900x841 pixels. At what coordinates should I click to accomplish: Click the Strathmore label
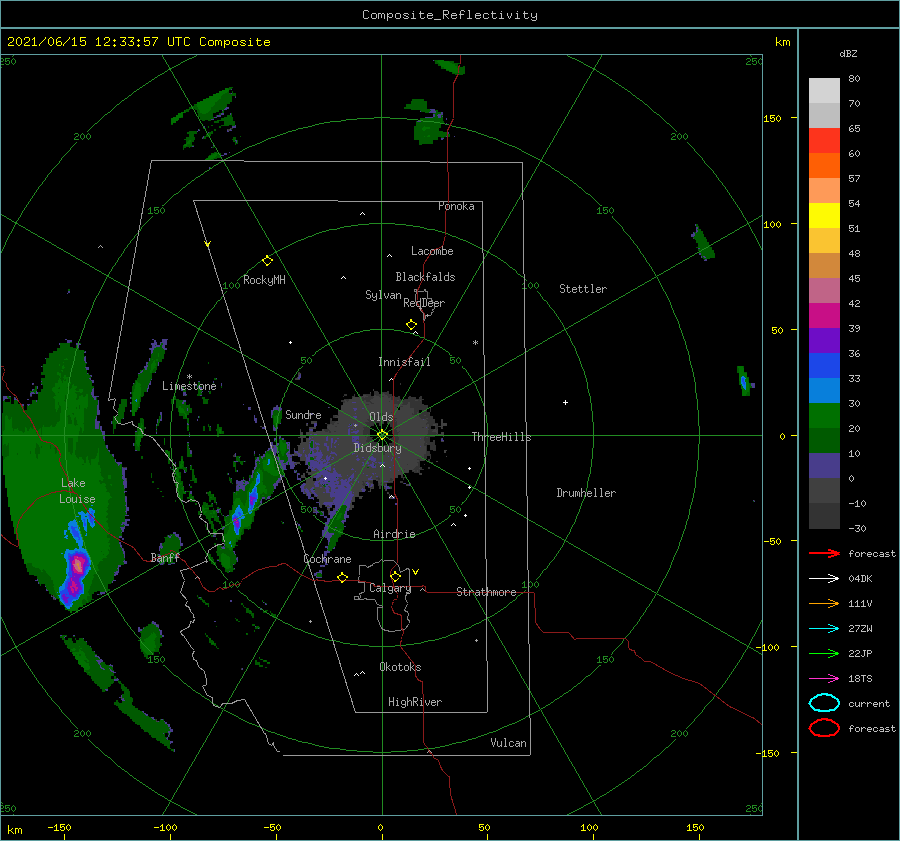coord(486,592)
